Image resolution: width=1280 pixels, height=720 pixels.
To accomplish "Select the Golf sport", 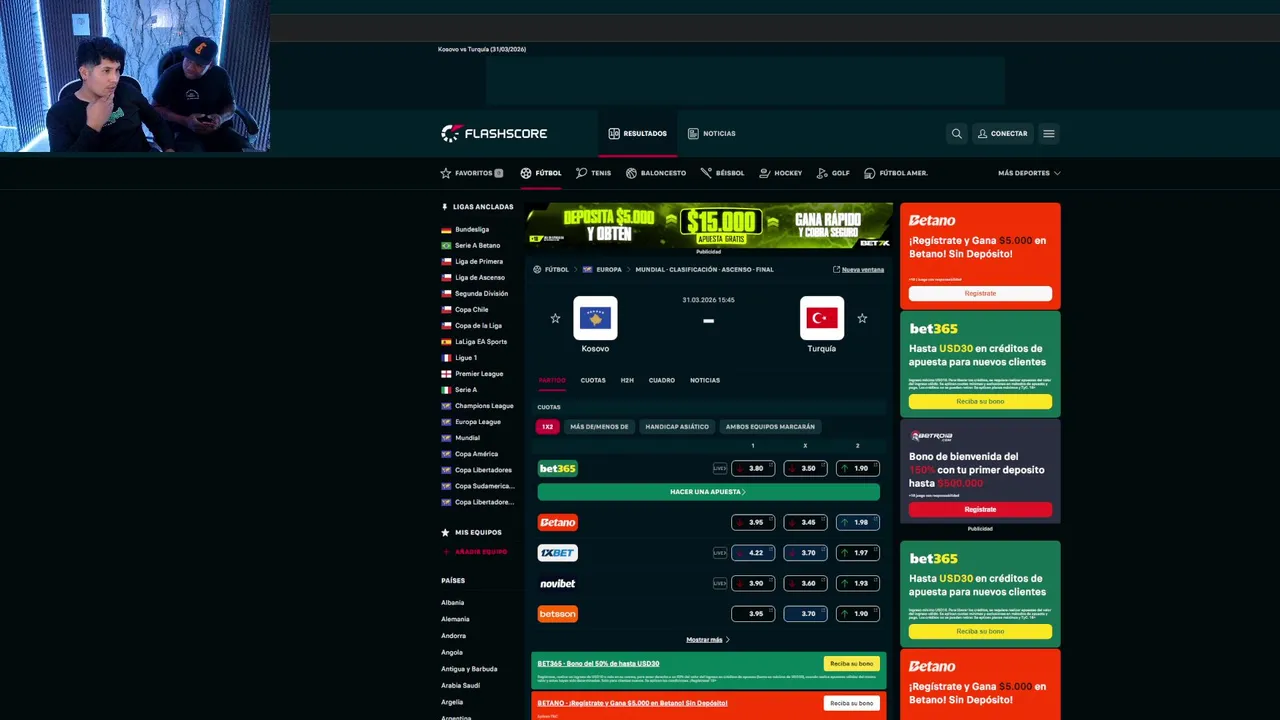I will click(x=833, y=173).
